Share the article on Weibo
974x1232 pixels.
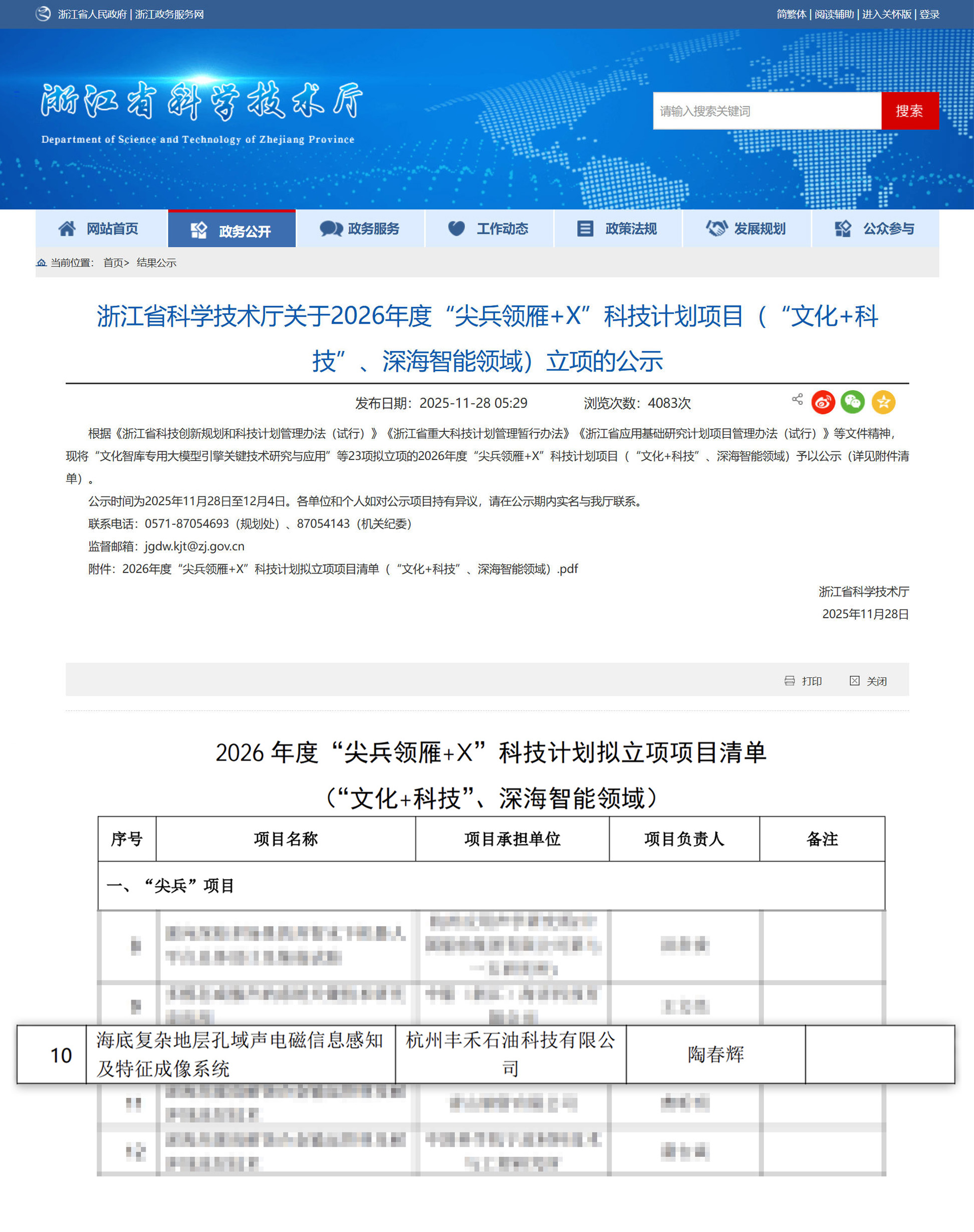[823, 402]
